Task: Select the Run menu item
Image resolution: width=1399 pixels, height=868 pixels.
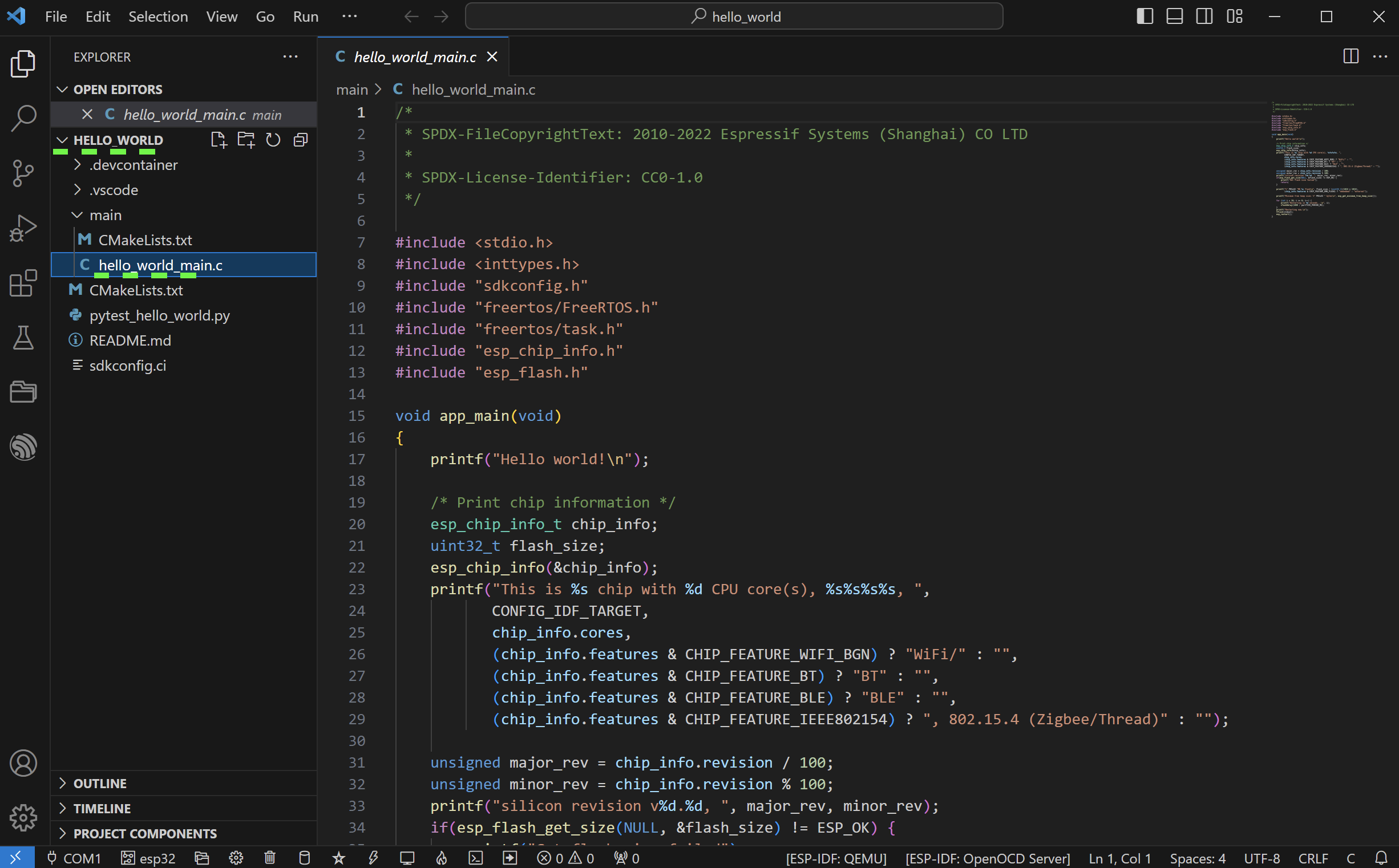Action: 304,15
